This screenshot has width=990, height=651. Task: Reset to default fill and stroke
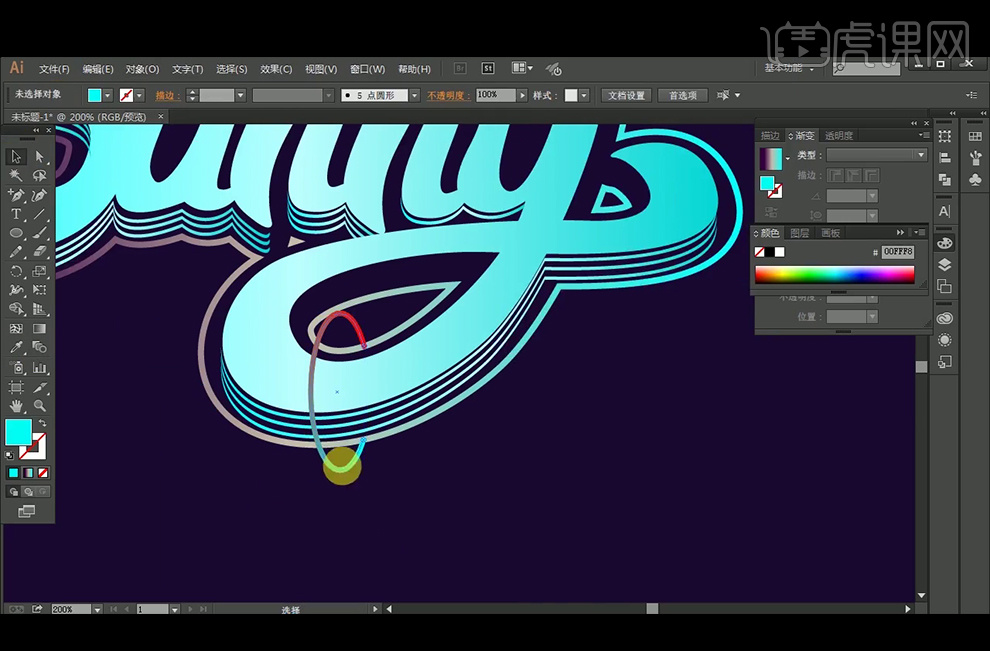pos(9,455)
